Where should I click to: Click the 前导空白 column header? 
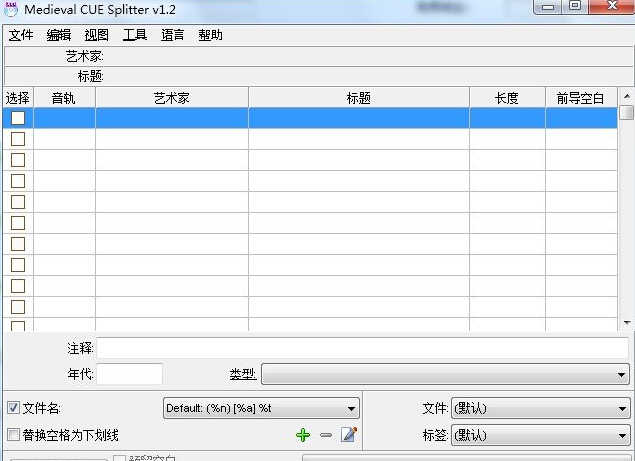click(581, 98)
